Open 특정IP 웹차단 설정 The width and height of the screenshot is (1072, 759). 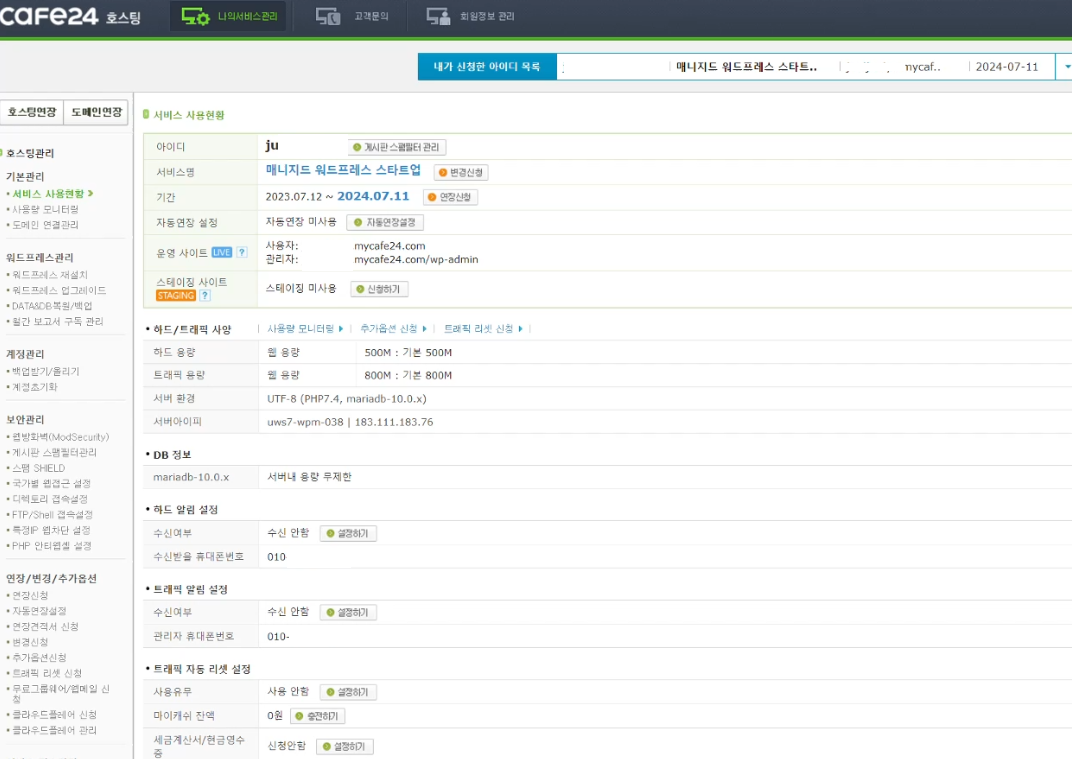pyautogui.click(x=51, y=531)
